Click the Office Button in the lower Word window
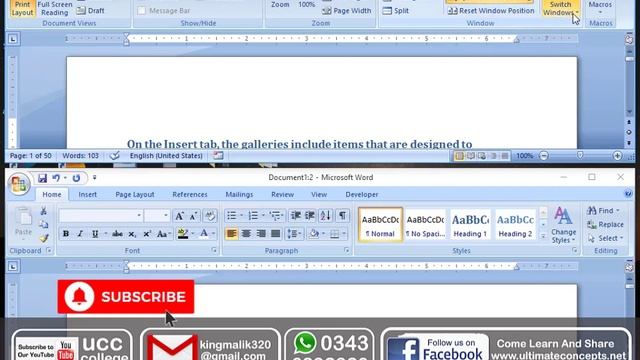 (x=19, y=184)
